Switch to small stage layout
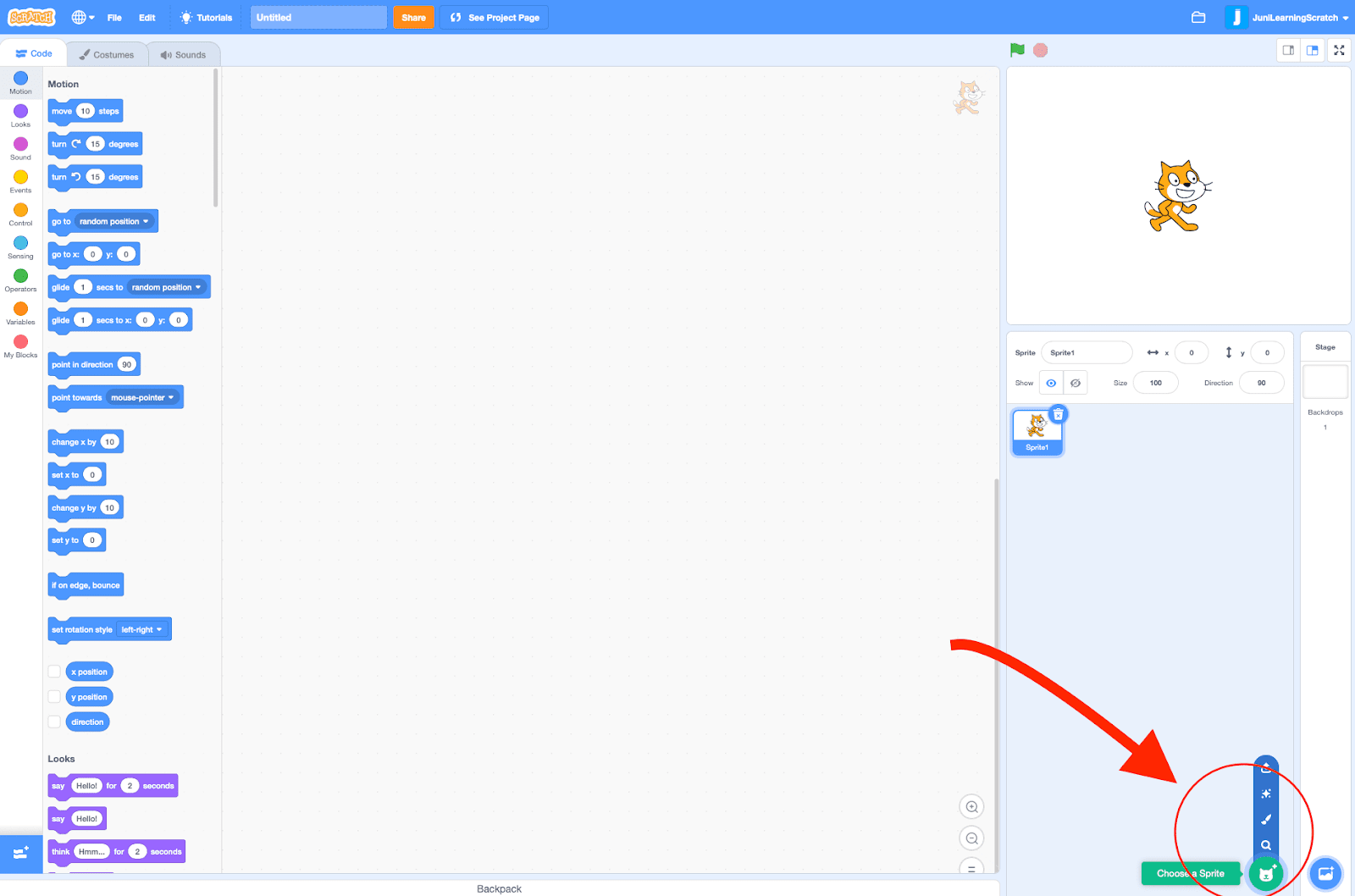The image size is (1355, 896). pos(1288,50)
